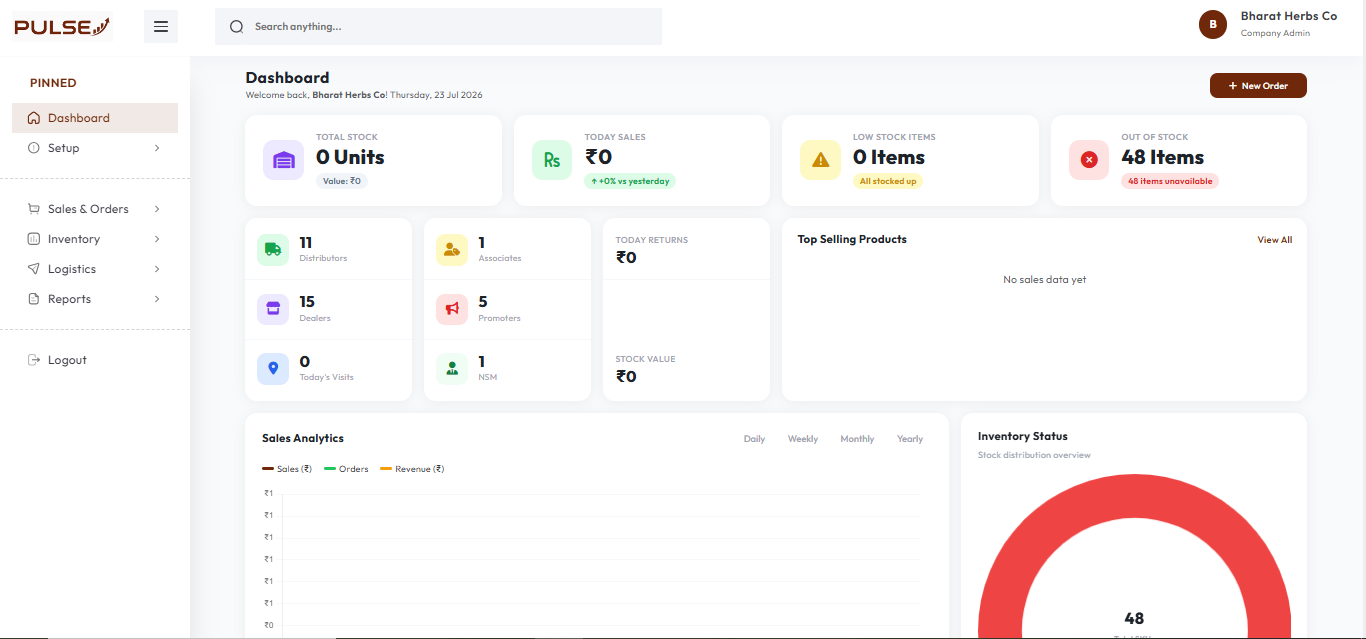The height and width of the screenshot is (639, 1366).
Task: Click the Dealers store icon
Action: (273, 309)
